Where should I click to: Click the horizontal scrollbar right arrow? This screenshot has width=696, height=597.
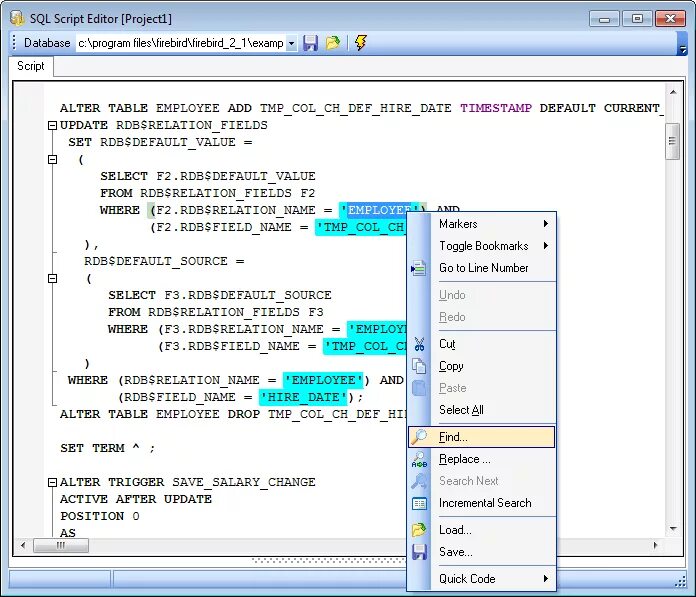click(x=656, y=545)
